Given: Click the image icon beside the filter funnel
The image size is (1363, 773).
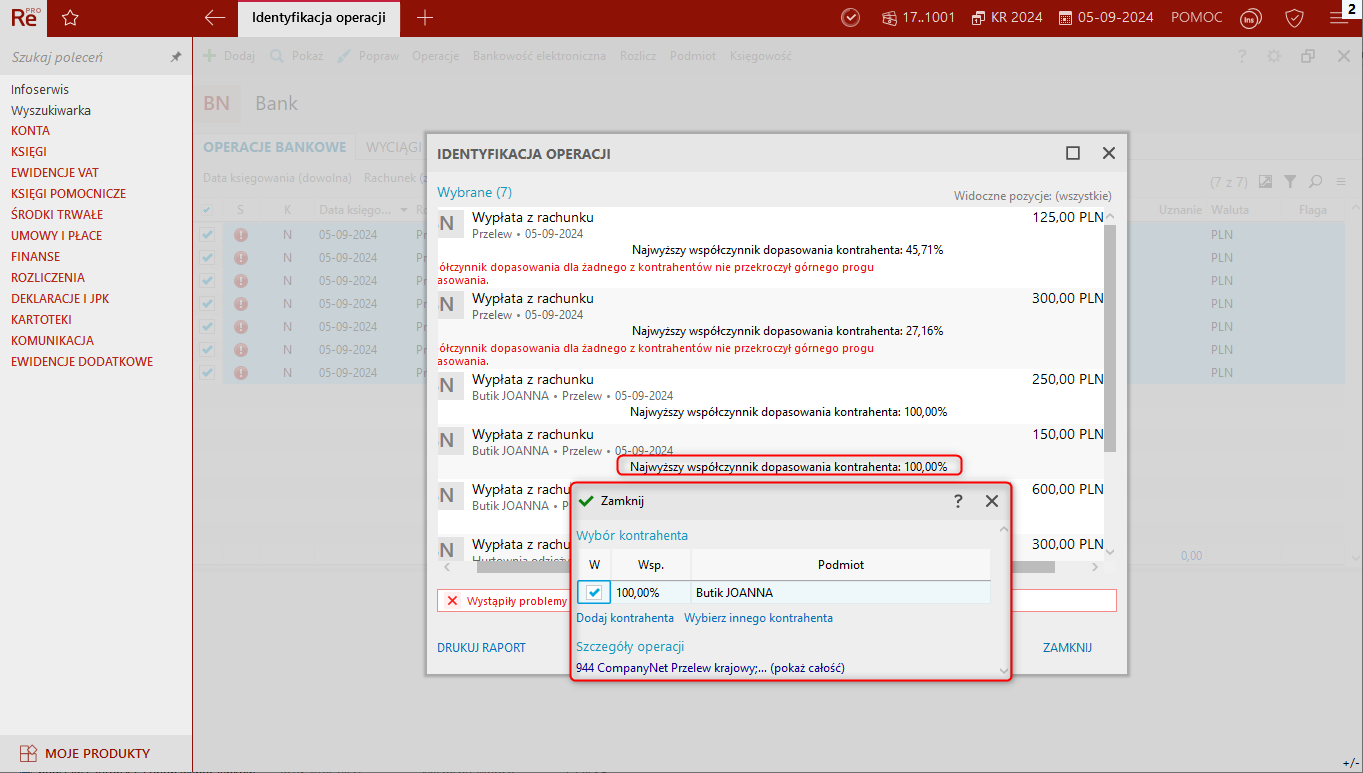Looking at the screenshot, I should coord(1265,181).
